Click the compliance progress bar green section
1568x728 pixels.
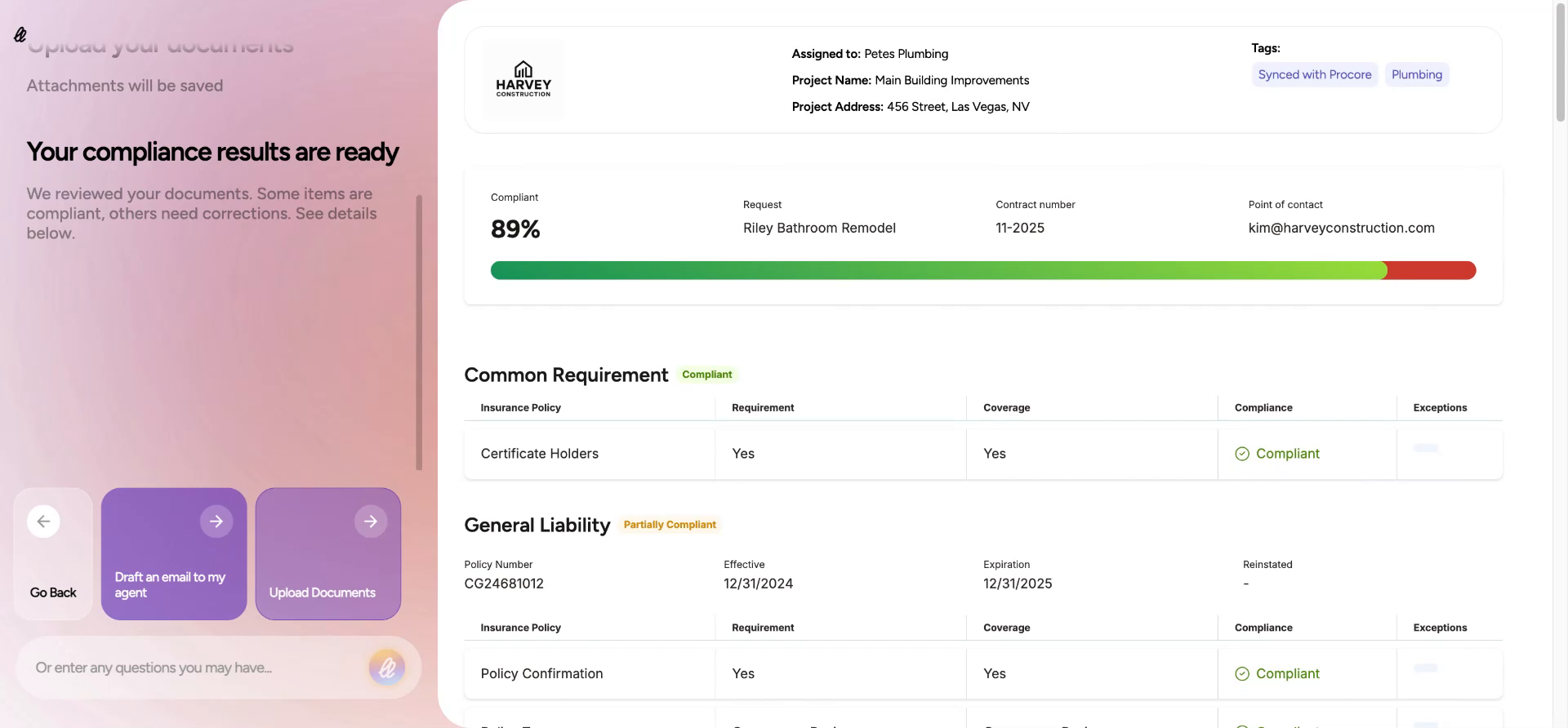click(938, 270)
